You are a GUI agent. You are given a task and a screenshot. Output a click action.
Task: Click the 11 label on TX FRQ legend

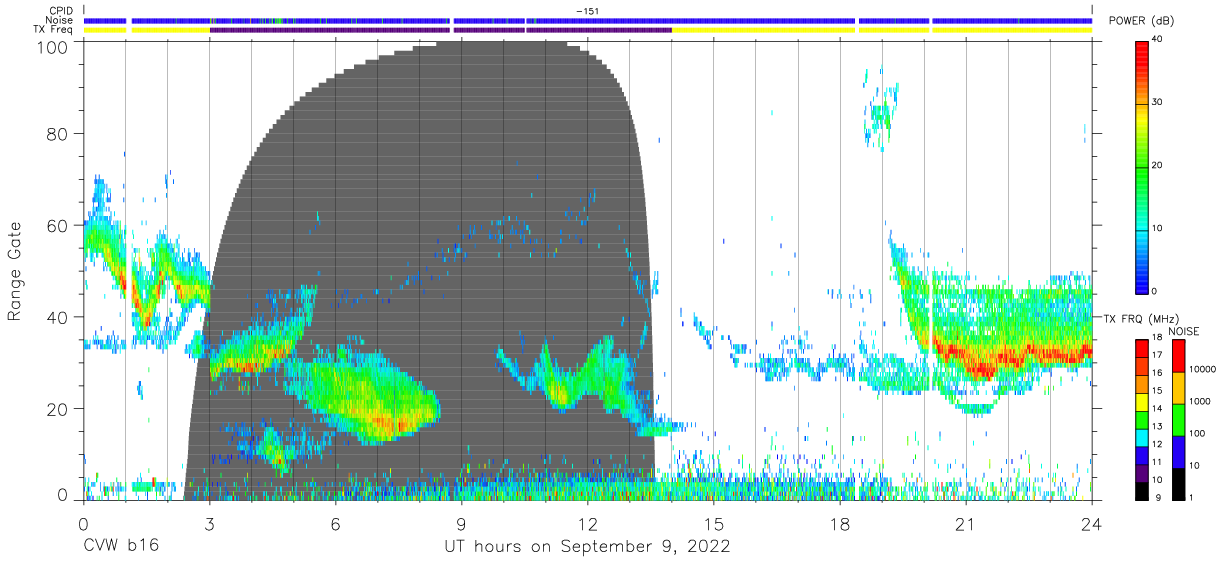coord(1158,462)
